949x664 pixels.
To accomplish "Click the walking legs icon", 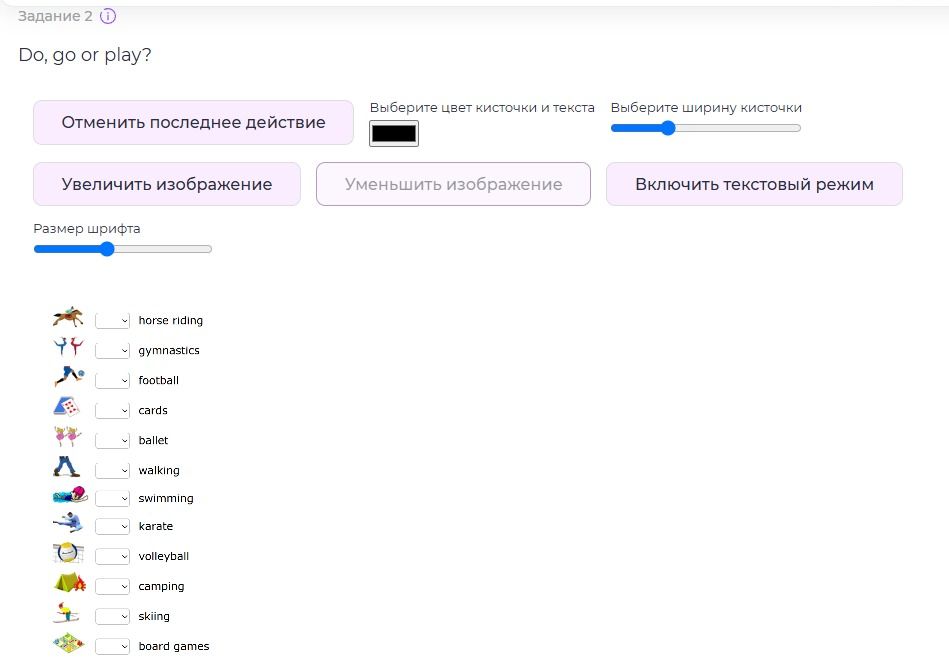I will 67,466.
